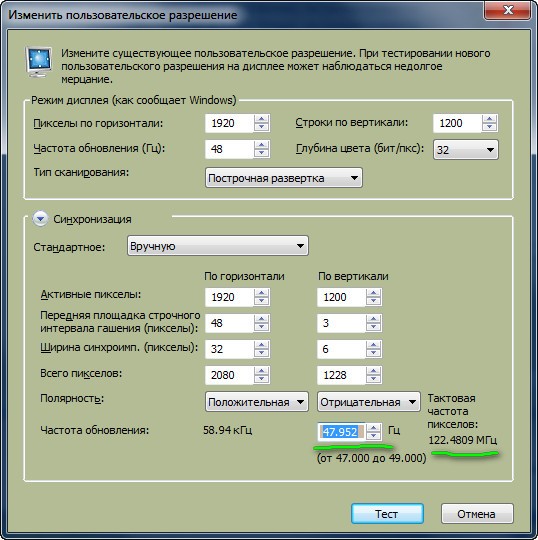Decrease vertical sync width value 6
Image resolution: width=538 pixels, height=540 pixels.
[x=374, y=353]
